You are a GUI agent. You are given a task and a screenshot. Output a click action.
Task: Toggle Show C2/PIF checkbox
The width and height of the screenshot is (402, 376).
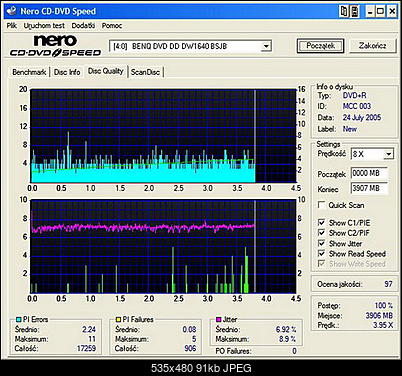click(321, 232)
